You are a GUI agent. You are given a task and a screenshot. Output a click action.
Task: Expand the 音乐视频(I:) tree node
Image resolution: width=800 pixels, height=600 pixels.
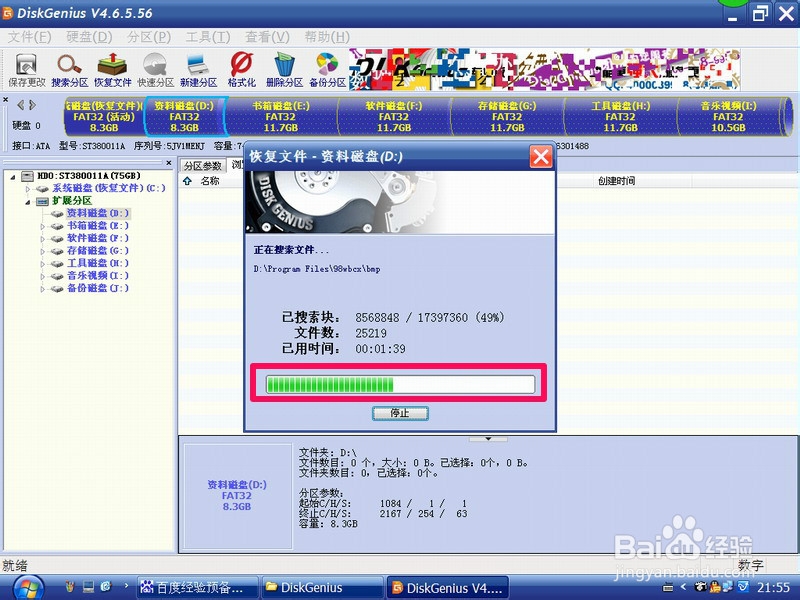(43, 276)
